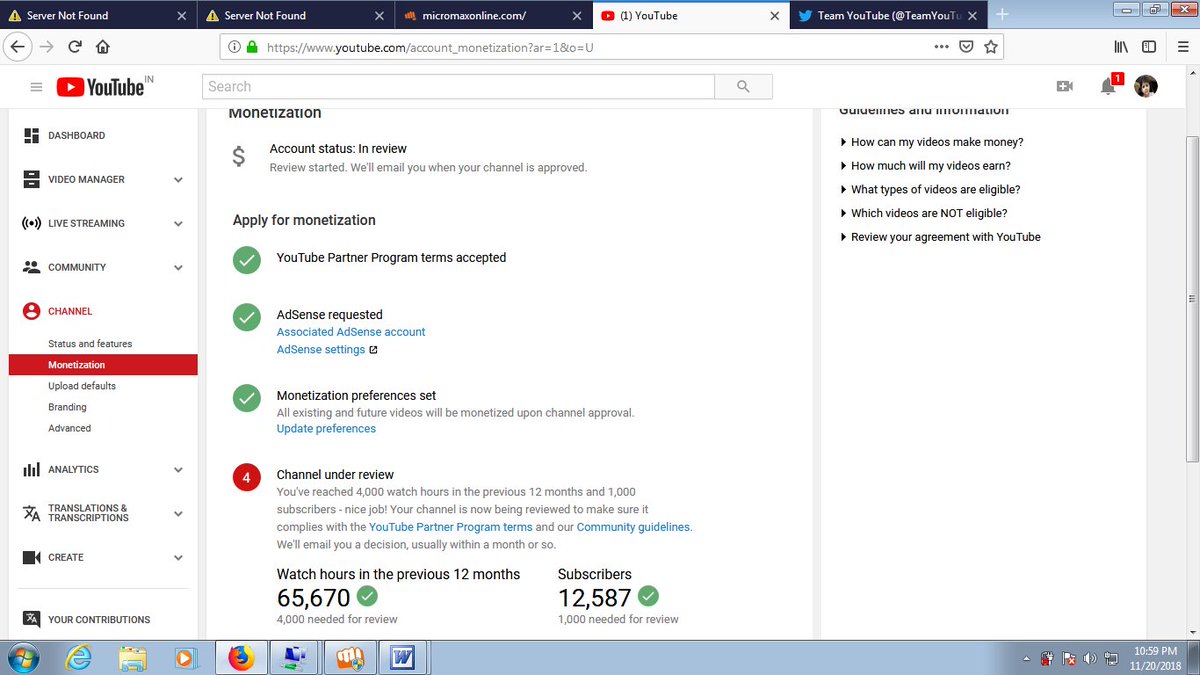1200x675 pixels.
Task: Expand the Community section
Action: [x=178, y=268]
